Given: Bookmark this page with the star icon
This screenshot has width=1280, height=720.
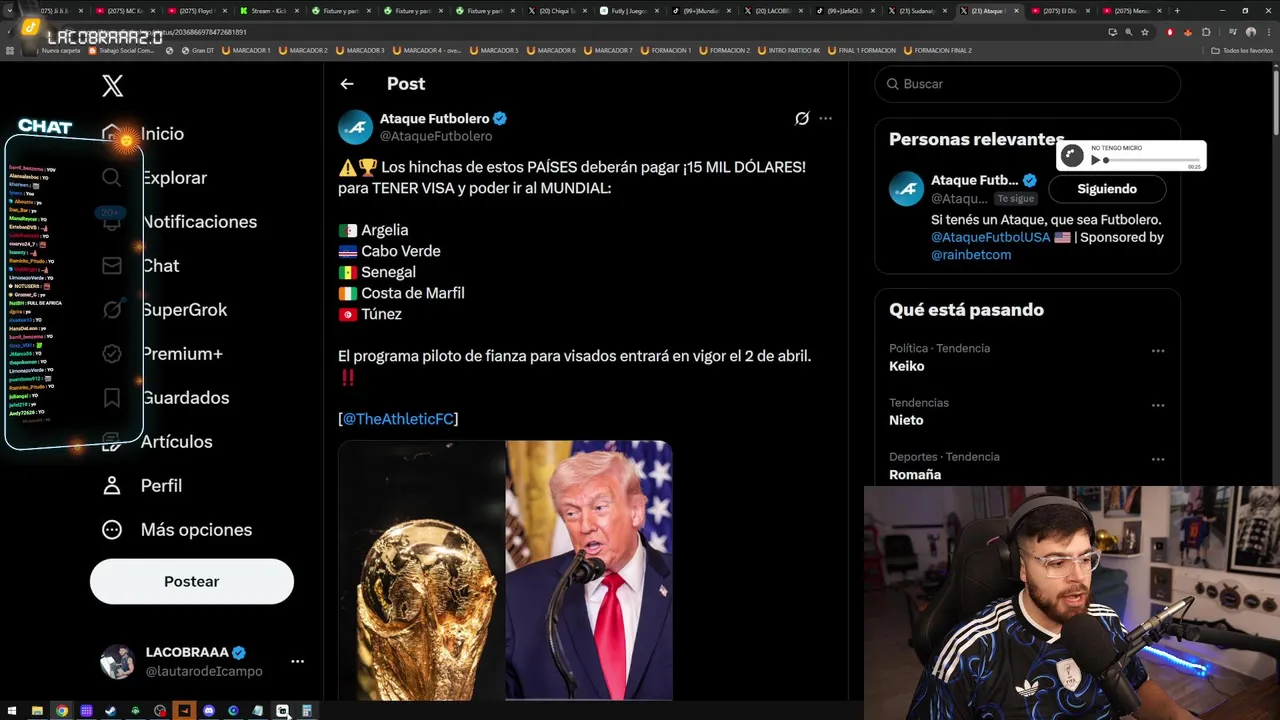Looking at the screenshot, I should [x=1145, y=32].
